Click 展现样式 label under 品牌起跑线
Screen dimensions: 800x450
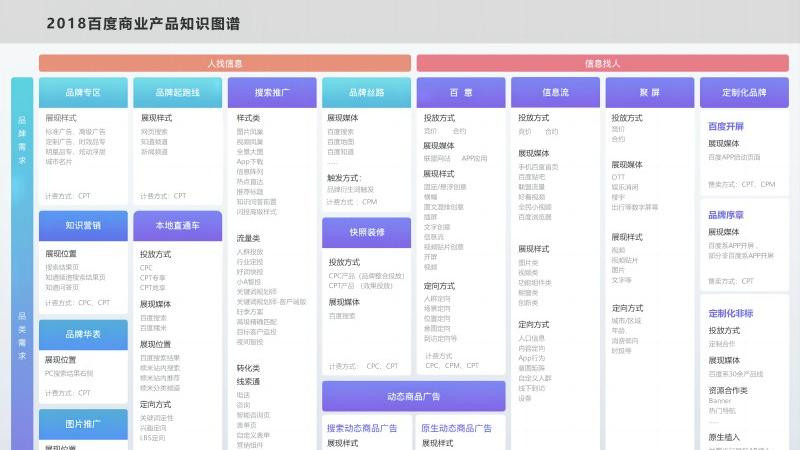pyautogui.click(x=156, y=118)
